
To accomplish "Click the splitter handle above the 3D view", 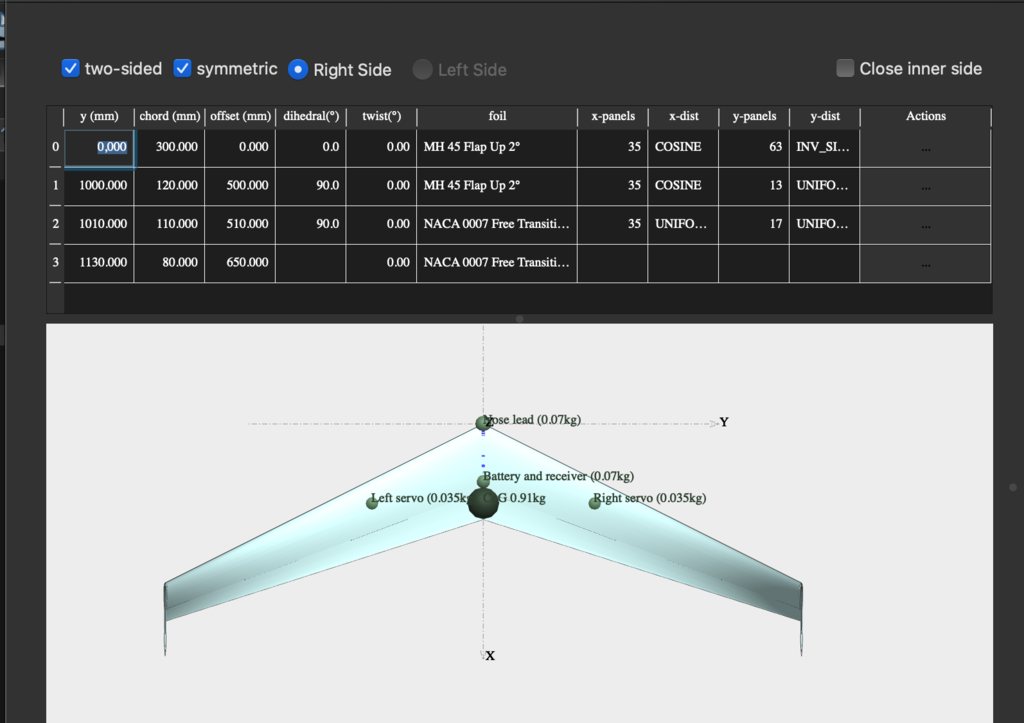I will [519, 319].
